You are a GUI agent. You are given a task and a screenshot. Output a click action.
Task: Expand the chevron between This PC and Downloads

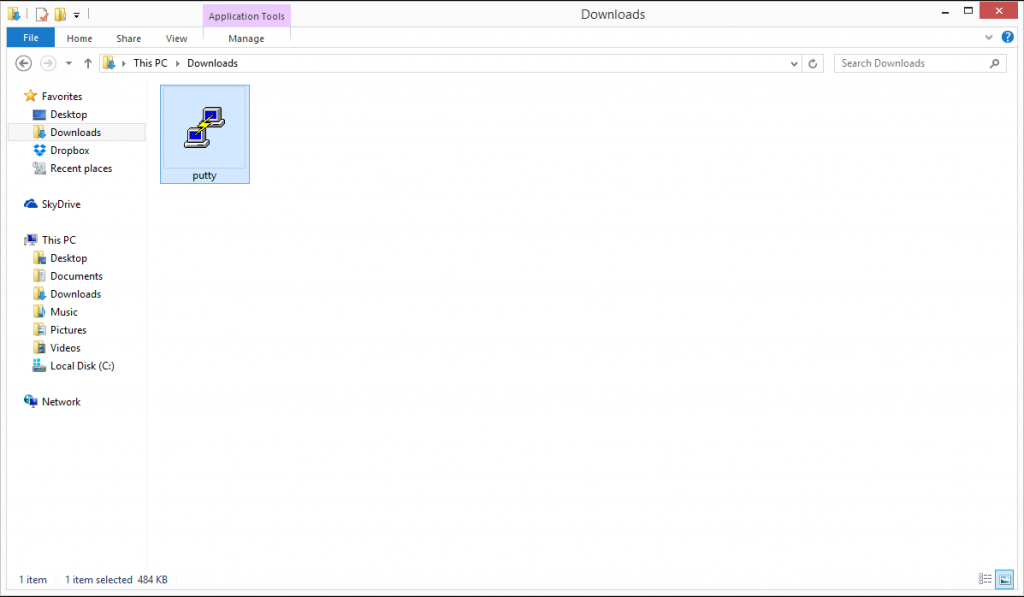(x=177, y=63)
